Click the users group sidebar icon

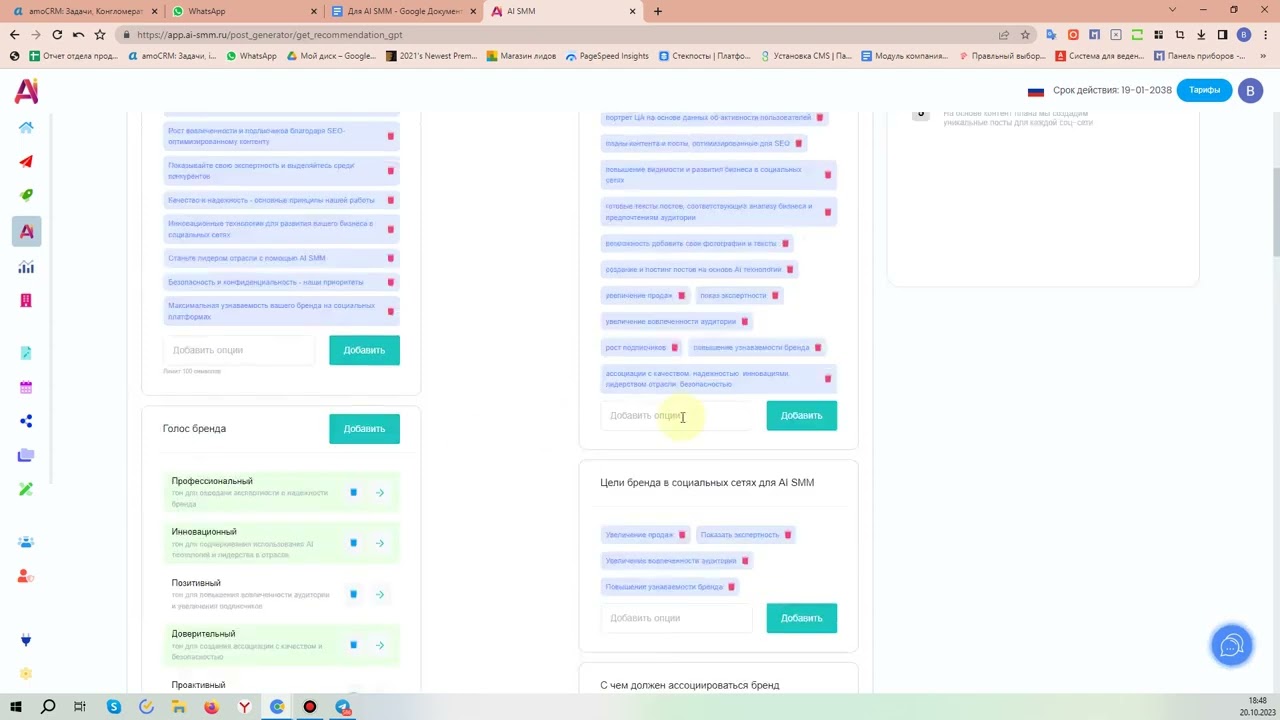[x=26, y=542]
